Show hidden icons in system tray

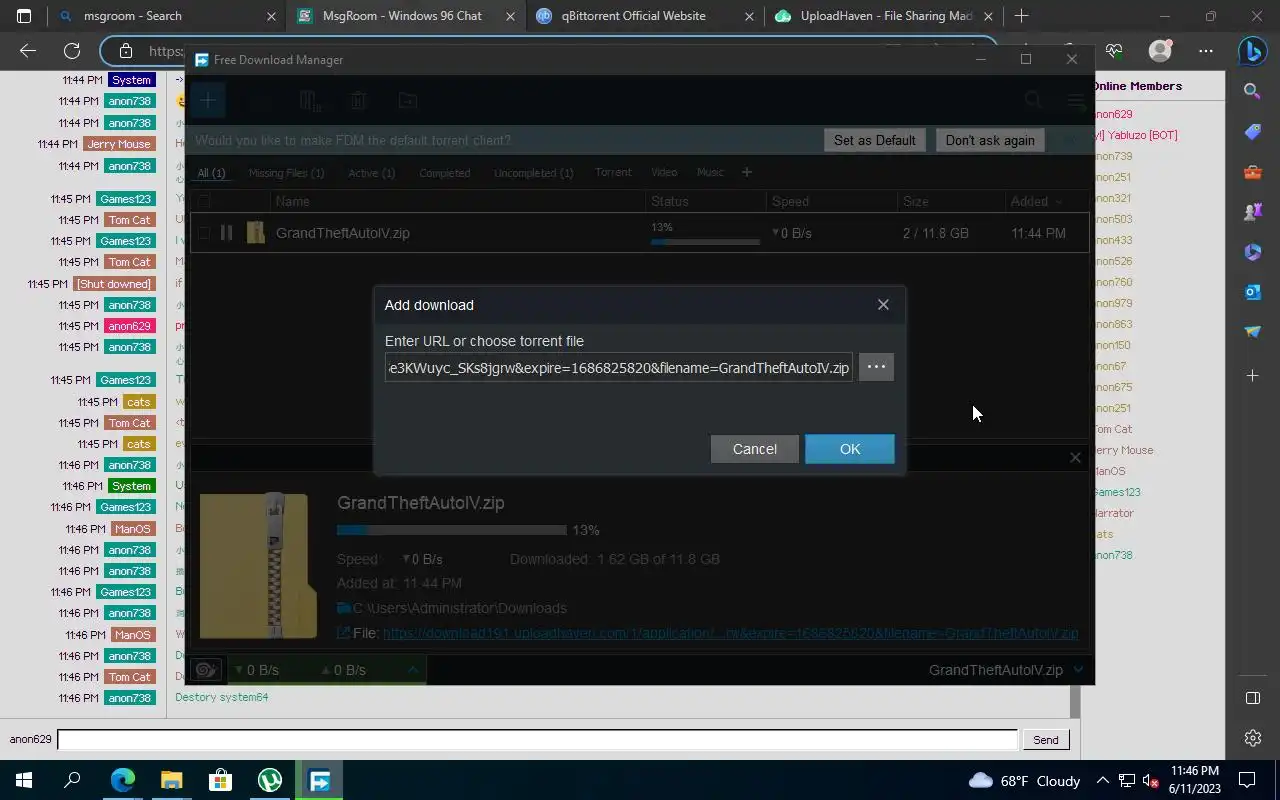[x=1102, y=780]
